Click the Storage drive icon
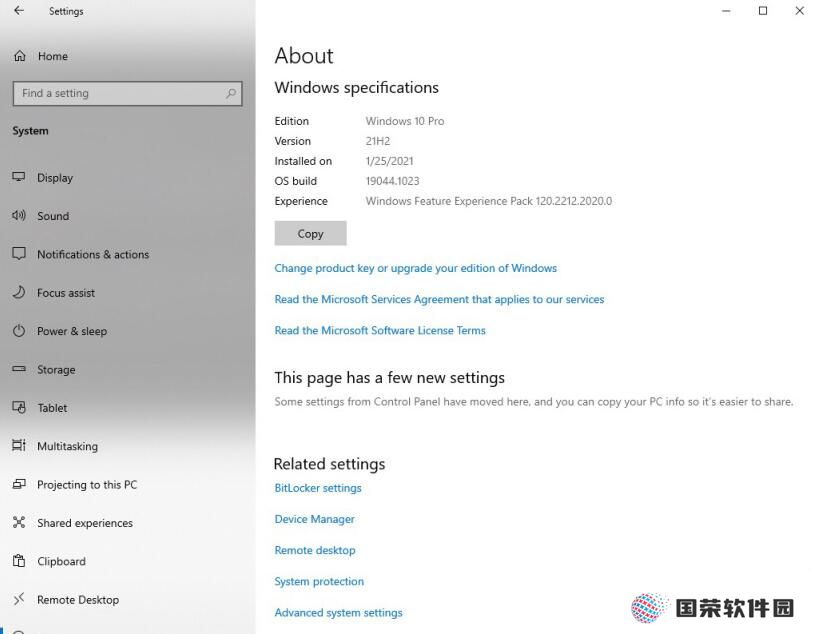Image resolution: width=813 pixels, height=634 pixels. coord(19,369)
